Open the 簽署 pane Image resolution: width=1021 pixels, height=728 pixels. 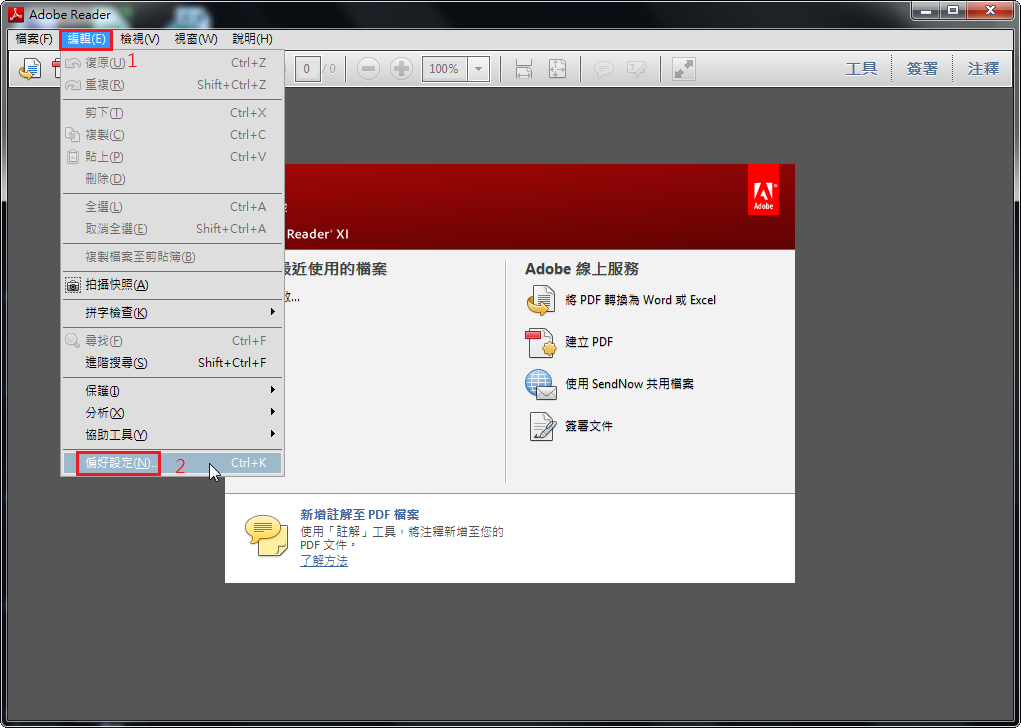922,68
